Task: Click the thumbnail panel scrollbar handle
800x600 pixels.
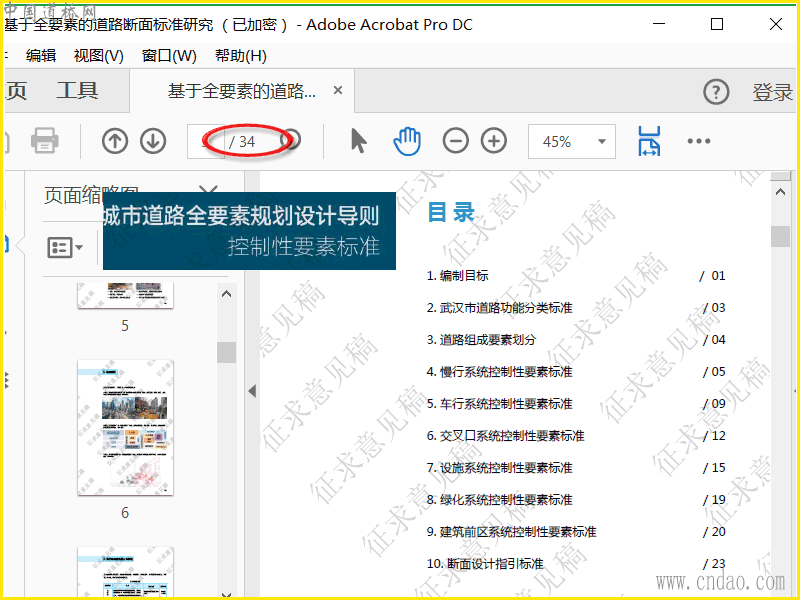Action: click(x=226, y=352)
